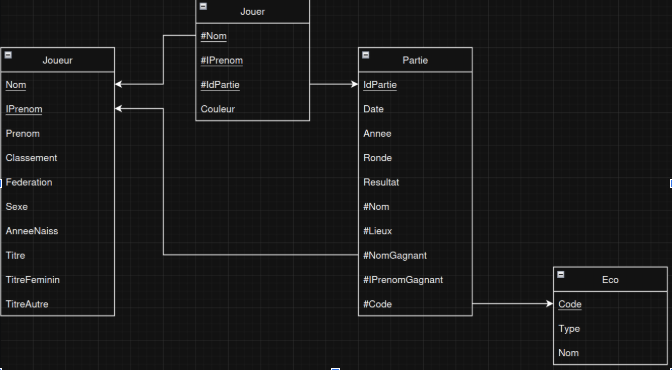This screenshot has height=370, width=672.
Task: Select the Jouer table title
Action: [x=252, y=12]
